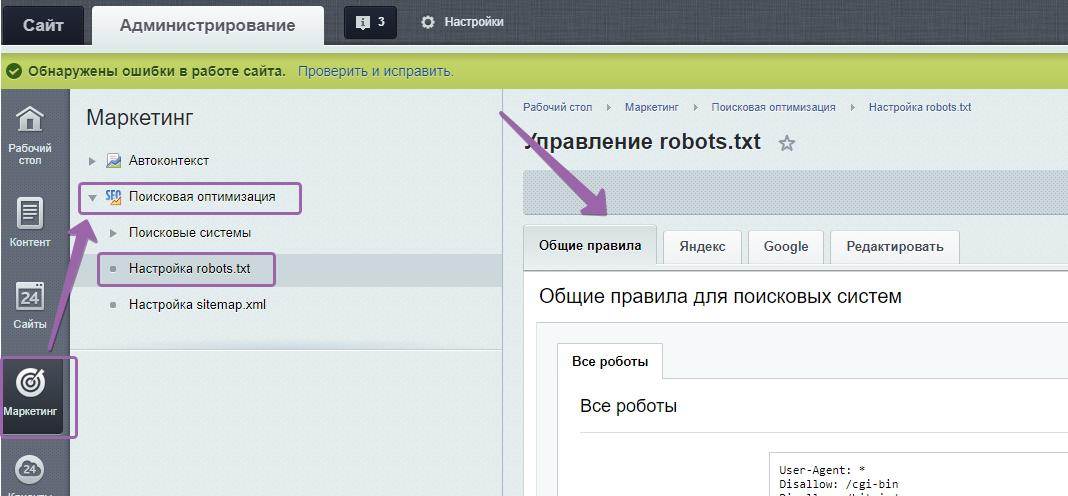1068x496 pixels.
Task: Click the Настройки gear icon
Action: click(x=428, y=22)
